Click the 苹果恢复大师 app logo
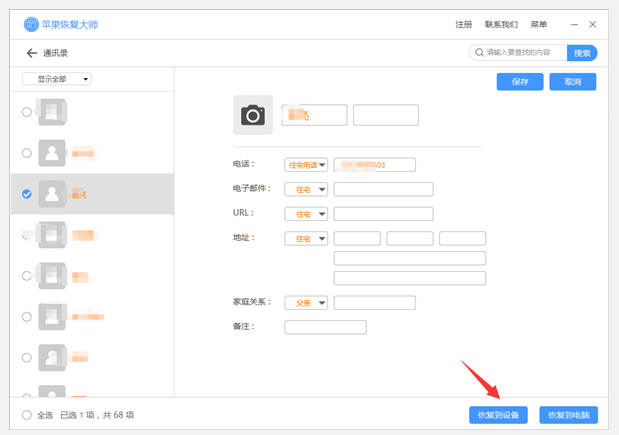Image resolution: width=619 pixels, height=435 pixels. [31, 24]
